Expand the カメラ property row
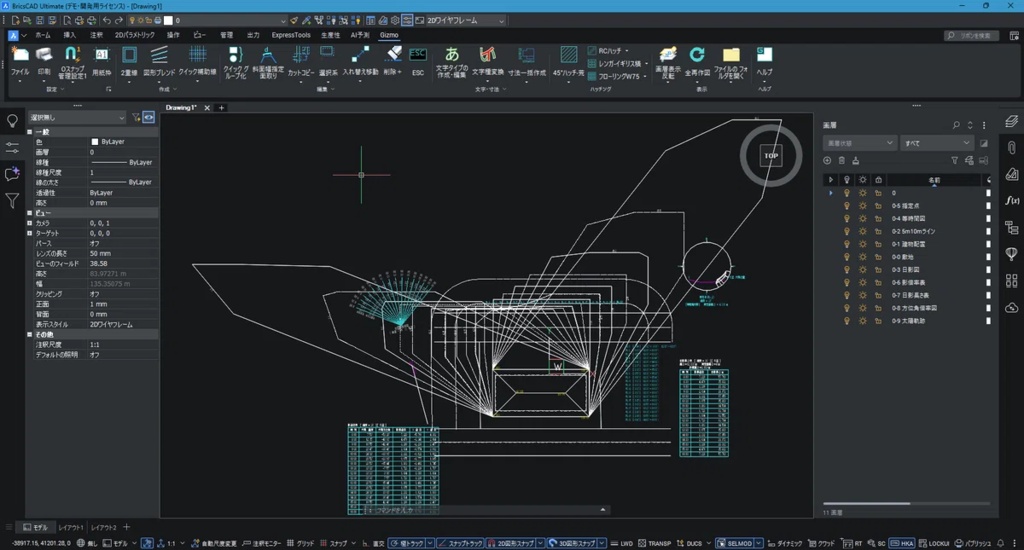 (x=30, y=223)
